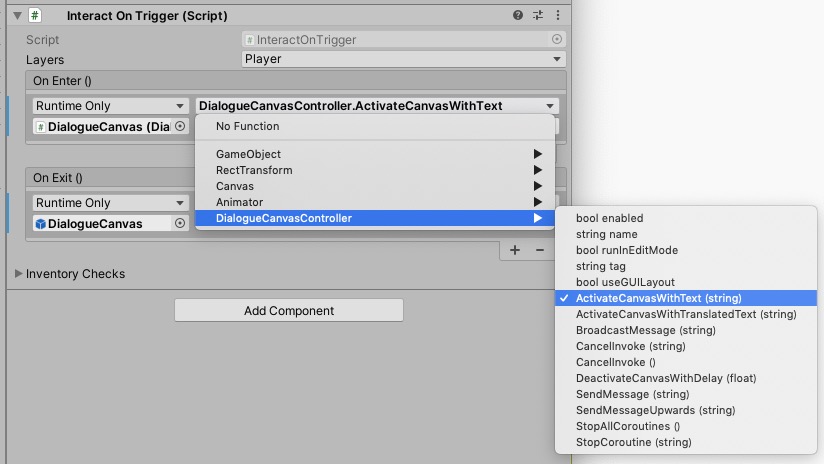Open object picker for On Exit DialogueCanvas
Screen dimensions: 824x464
180,224
